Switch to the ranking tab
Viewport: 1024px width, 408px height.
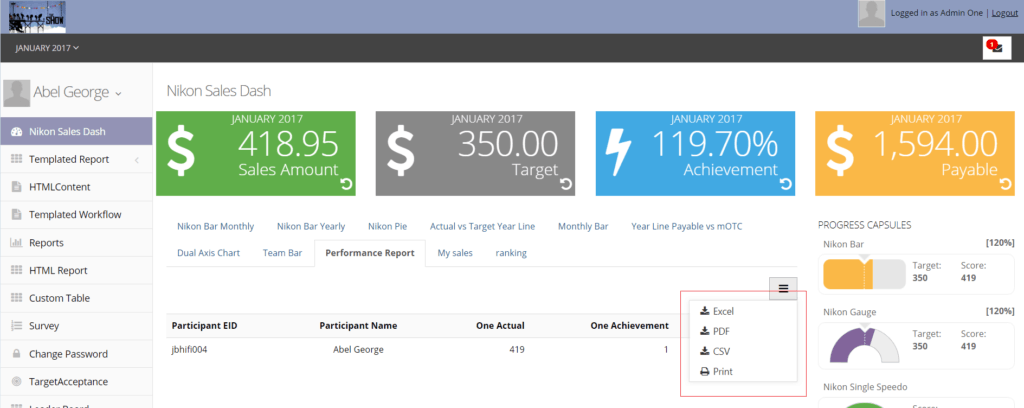coord(511,253)
